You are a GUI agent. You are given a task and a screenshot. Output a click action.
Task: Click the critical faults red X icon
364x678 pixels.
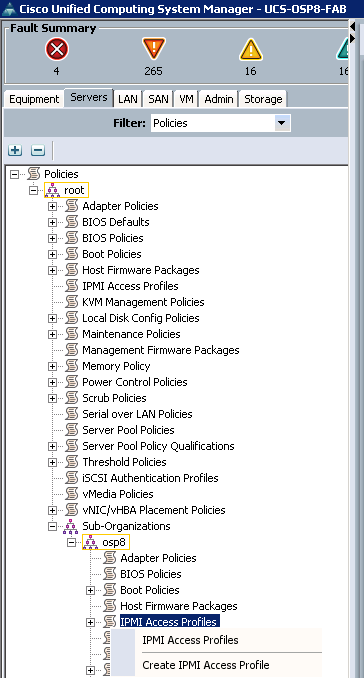(x=57, y=49)
